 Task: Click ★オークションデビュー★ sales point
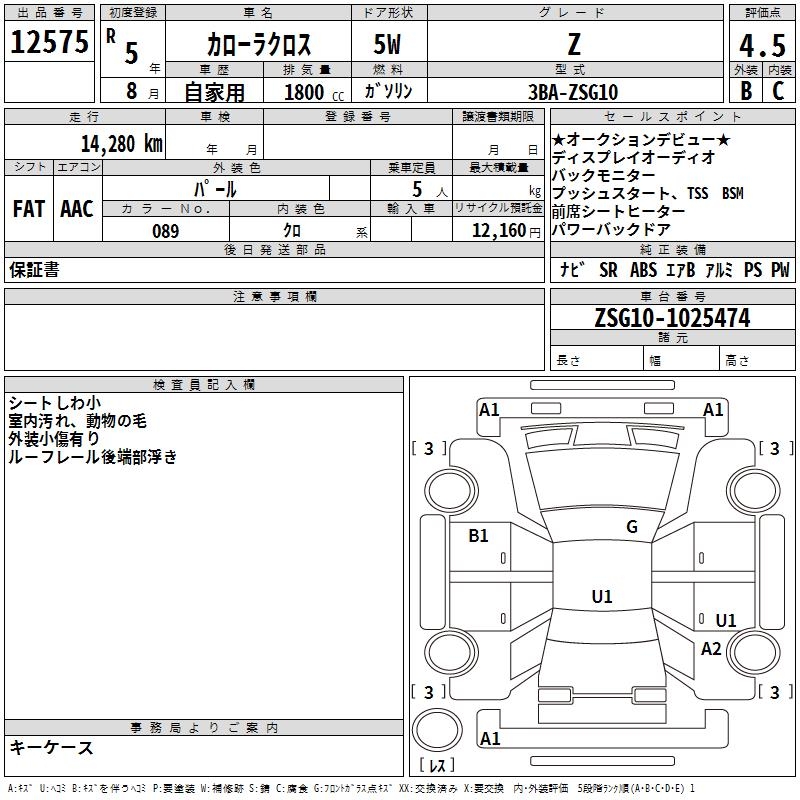tap(641, 139)
